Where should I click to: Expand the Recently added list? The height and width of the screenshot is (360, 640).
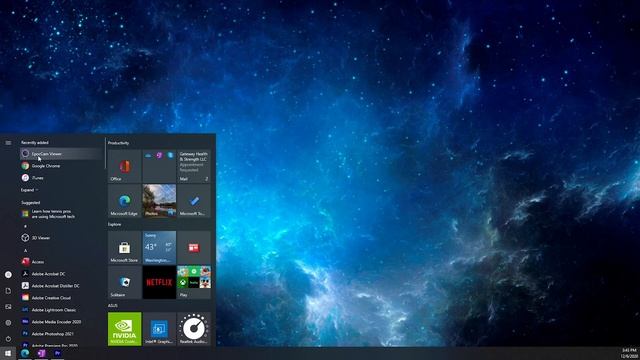pos(29,190)
